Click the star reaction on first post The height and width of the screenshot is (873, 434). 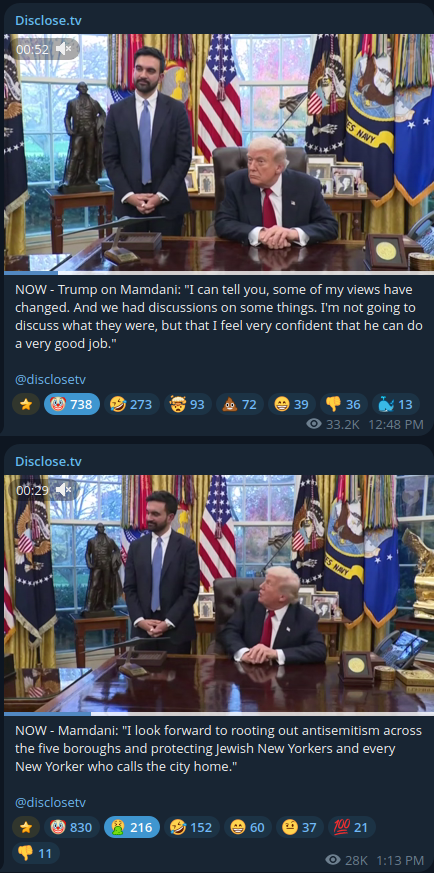(x=26, y=404)
